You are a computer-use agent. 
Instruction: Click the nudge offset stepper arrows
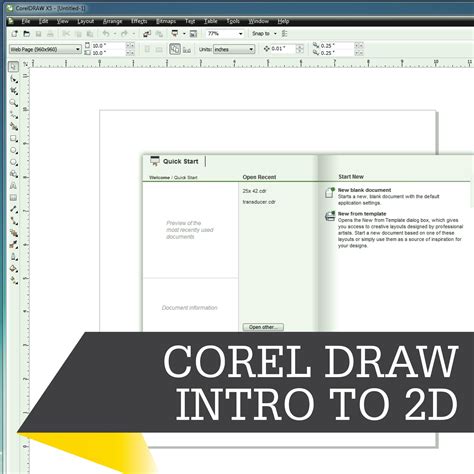[300, 49]
